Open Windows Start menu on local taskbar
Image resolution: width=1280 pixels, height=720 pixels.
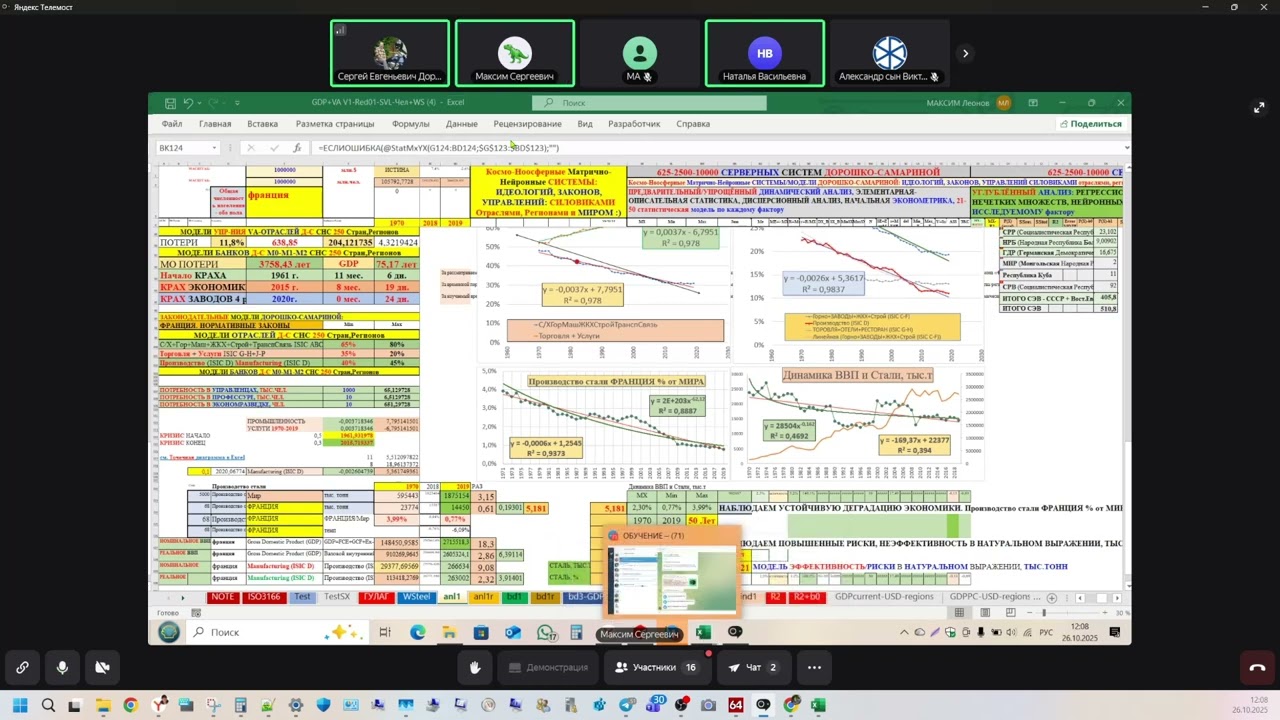(20, 706)
